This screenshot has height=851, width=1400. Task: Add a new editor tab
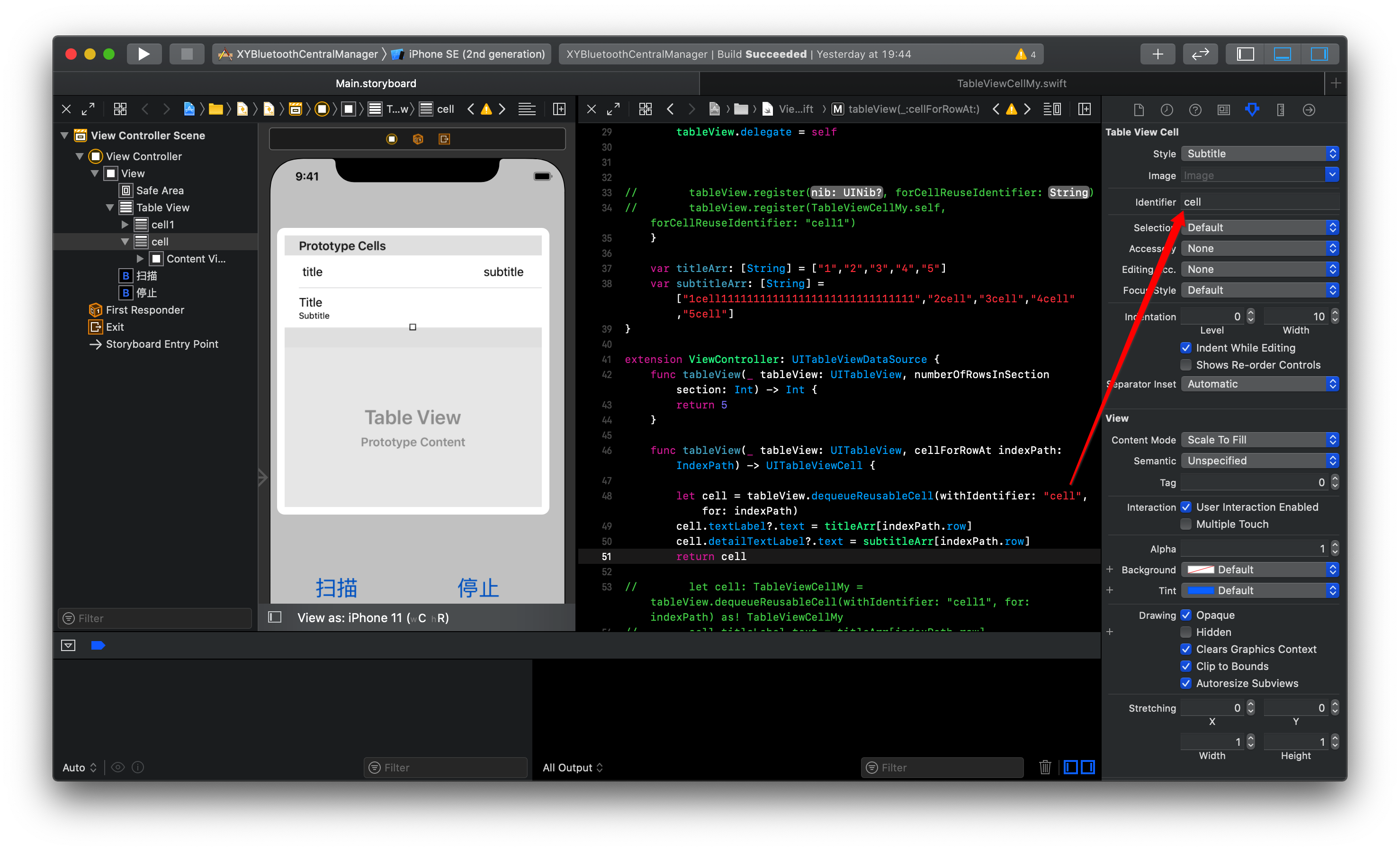[x=1336, y=83]
